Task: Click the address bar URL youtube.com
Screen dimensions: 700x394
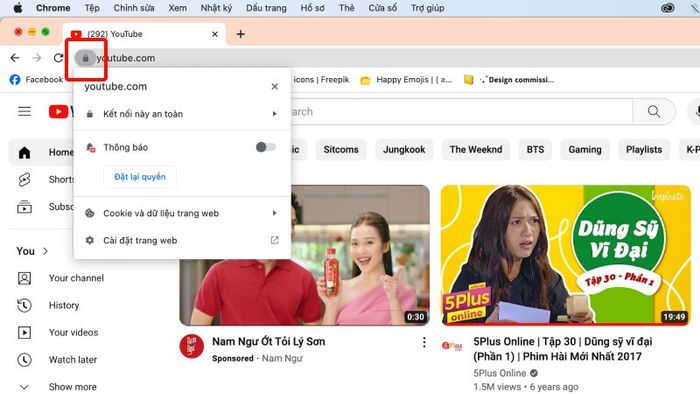Action: (x=126, y=58)
